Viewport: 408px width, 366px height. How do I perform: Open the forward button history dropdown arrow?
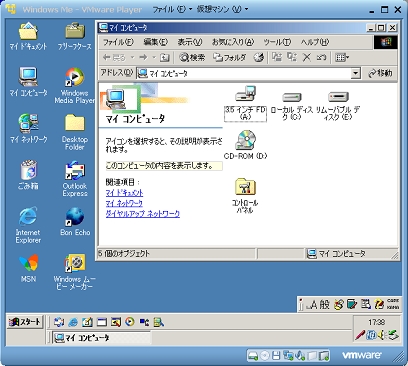pos(154,58)
